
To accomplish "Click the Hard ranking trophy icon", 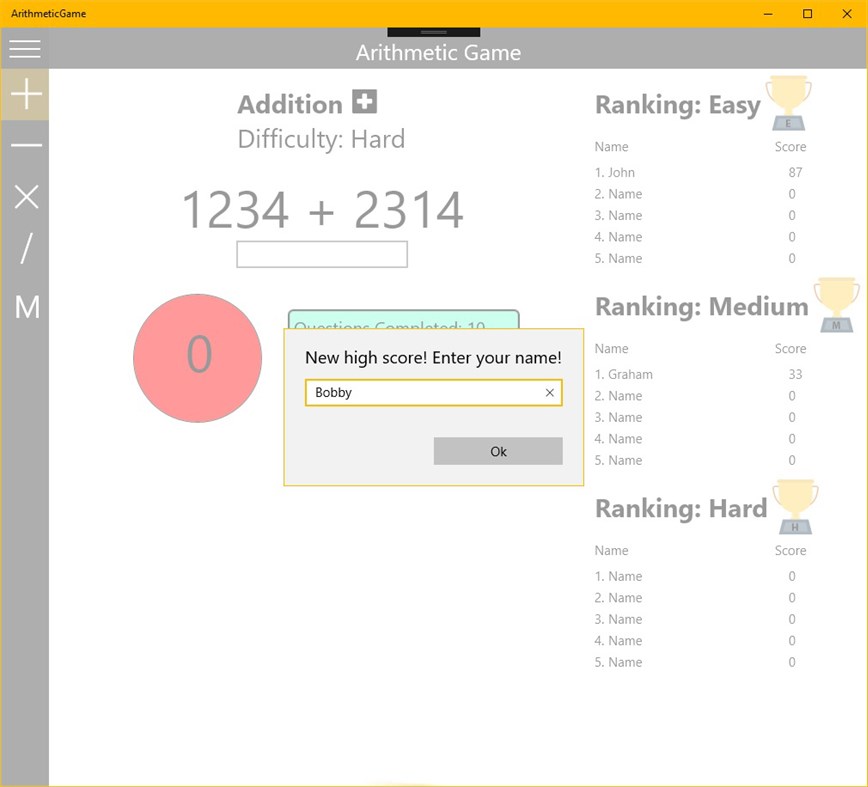I will [x=795, y=507].
